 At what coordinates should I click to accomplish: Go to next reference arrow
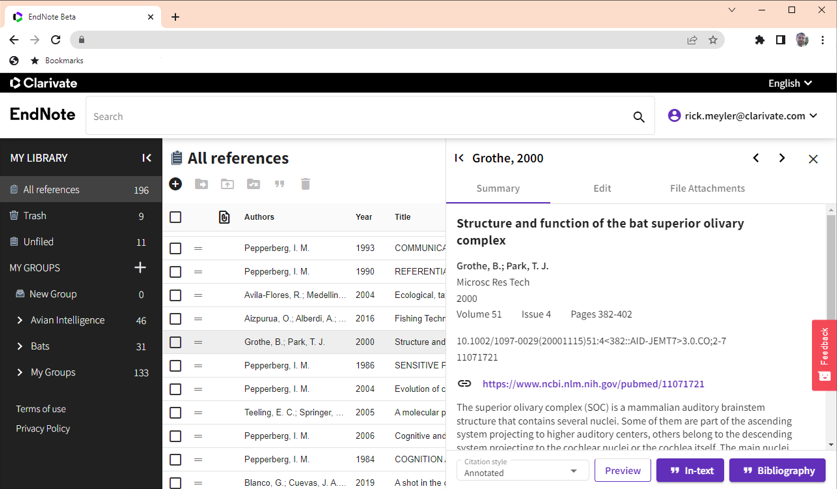pos(782,158)
